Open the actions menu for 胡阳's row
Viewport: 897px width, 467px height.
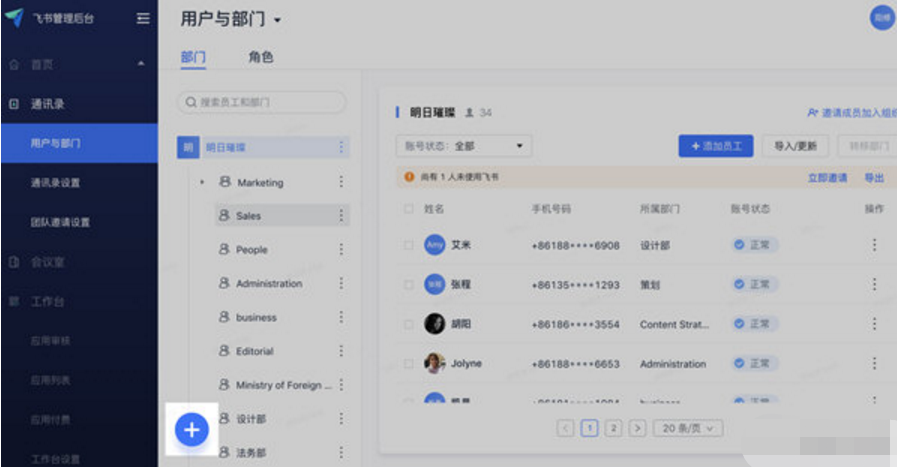click(x=874, y=324)
